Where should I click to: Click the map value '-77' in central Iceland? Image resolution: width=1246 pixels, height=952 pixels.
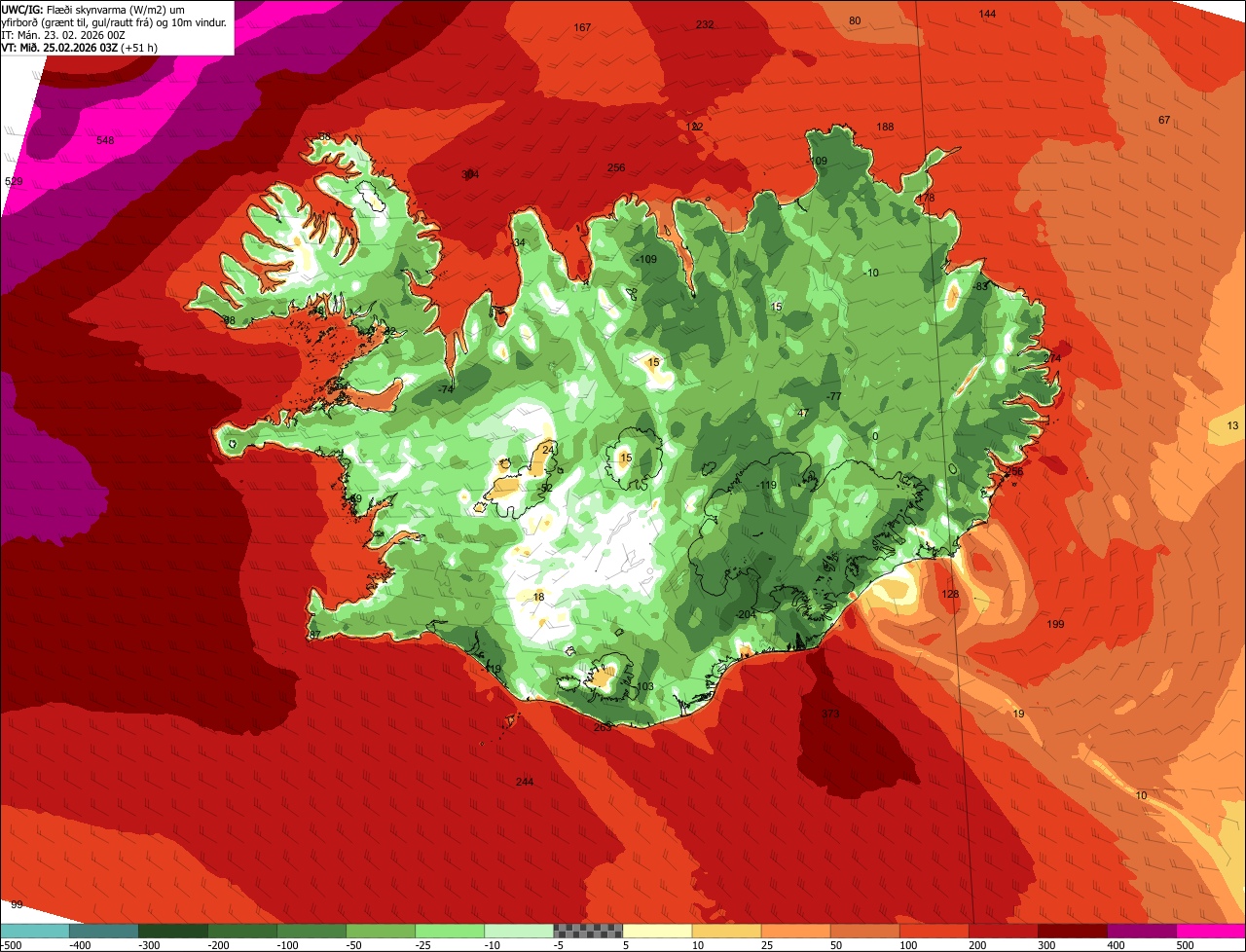coord(833,396)
